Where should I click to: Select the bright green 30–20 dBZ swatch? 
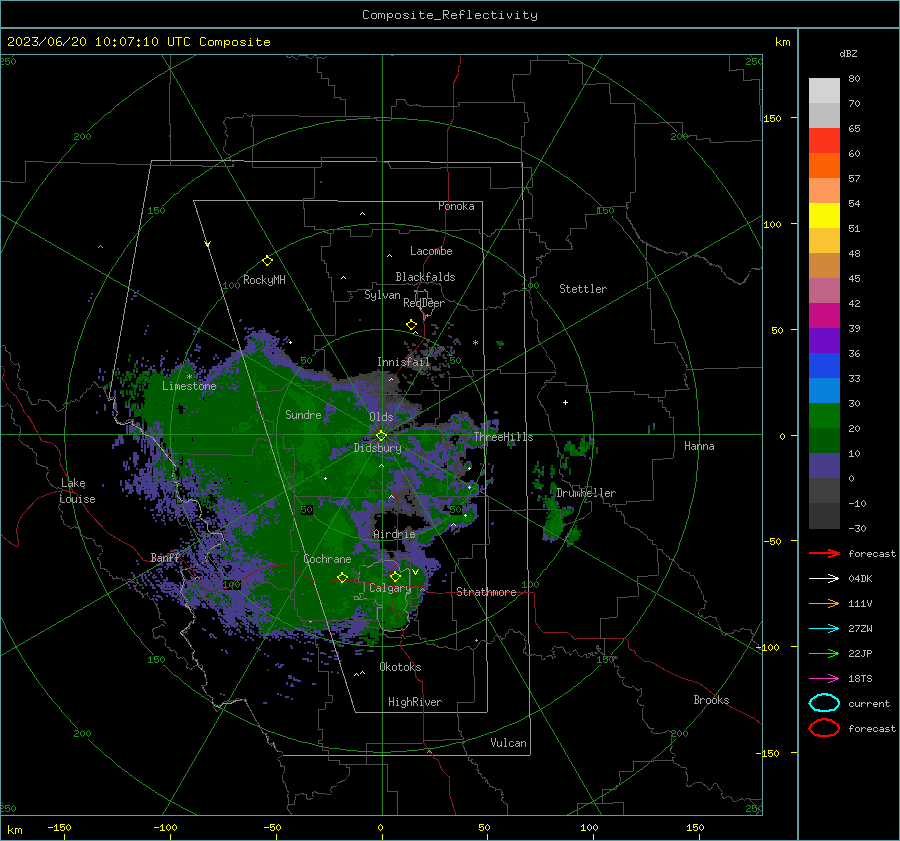click(x=824, y=416)
